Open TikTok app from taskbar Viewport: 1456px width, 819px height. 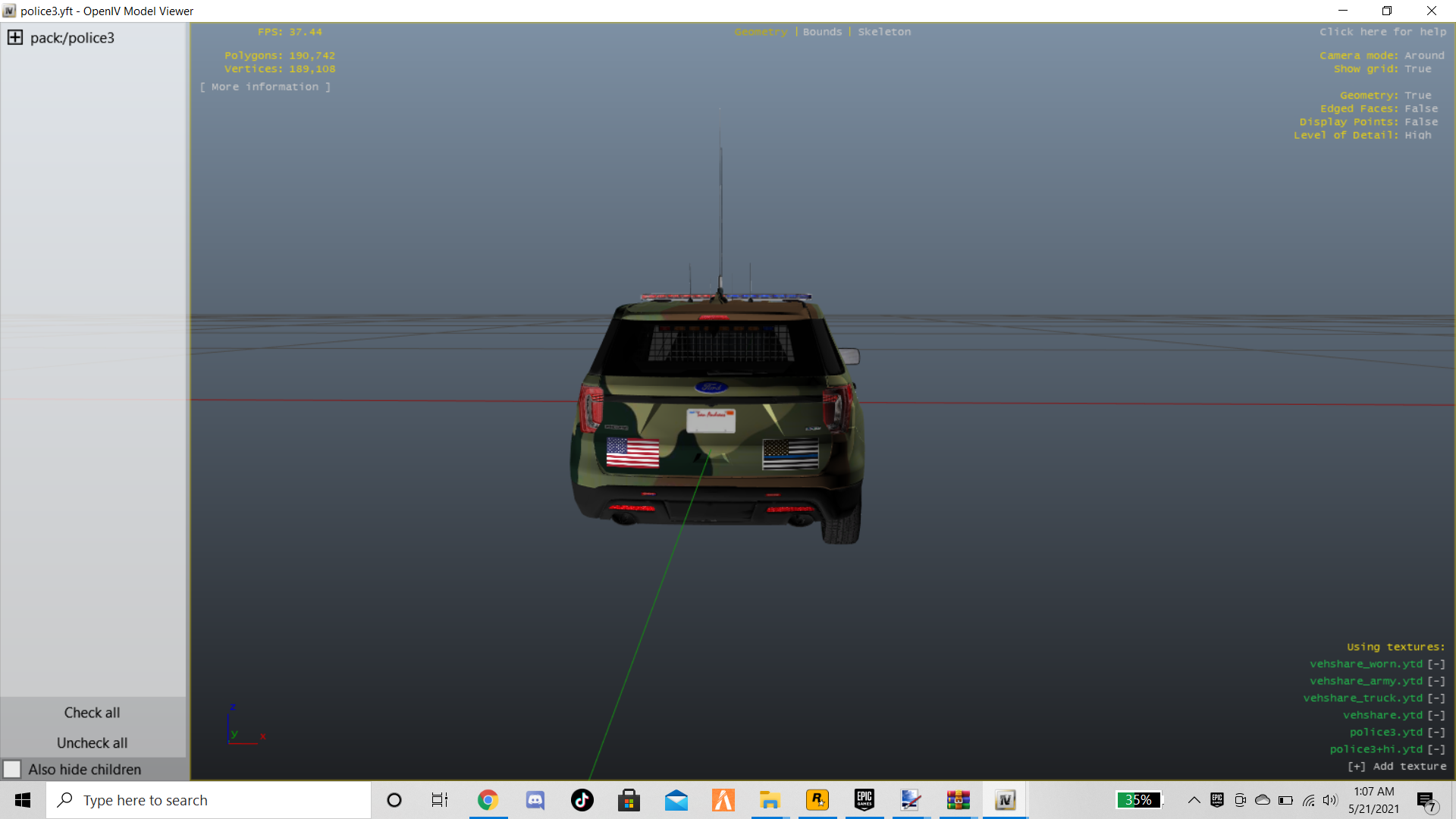(x=582, y=800)
